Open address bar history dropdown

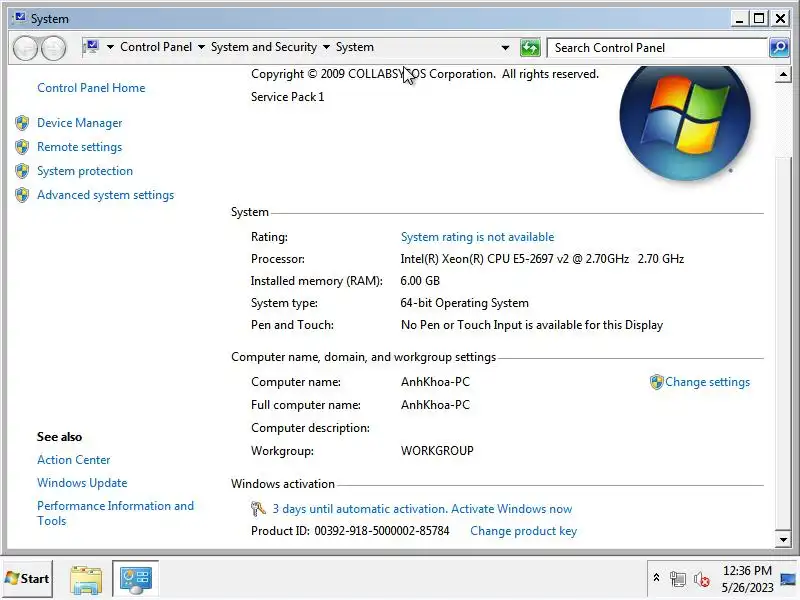(x=505, y=48)
